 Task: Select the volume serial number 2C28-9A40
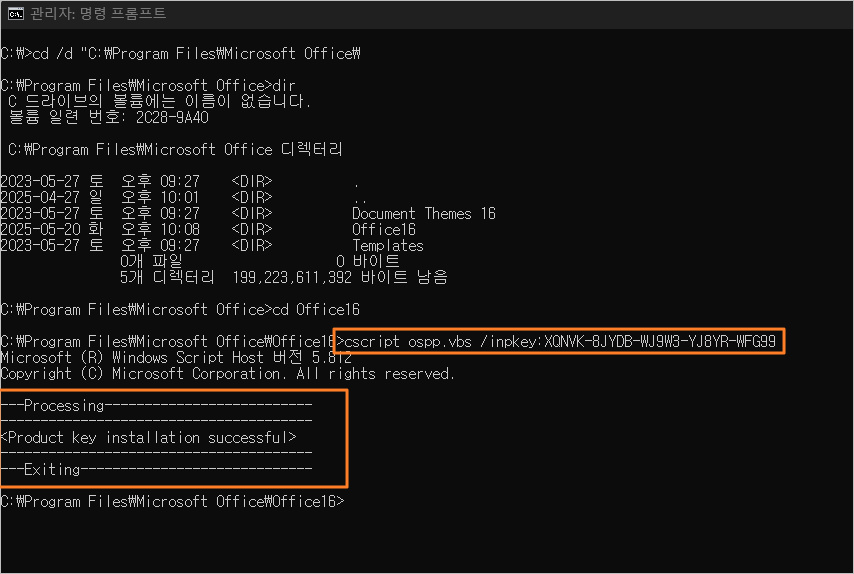pos(172,117)
